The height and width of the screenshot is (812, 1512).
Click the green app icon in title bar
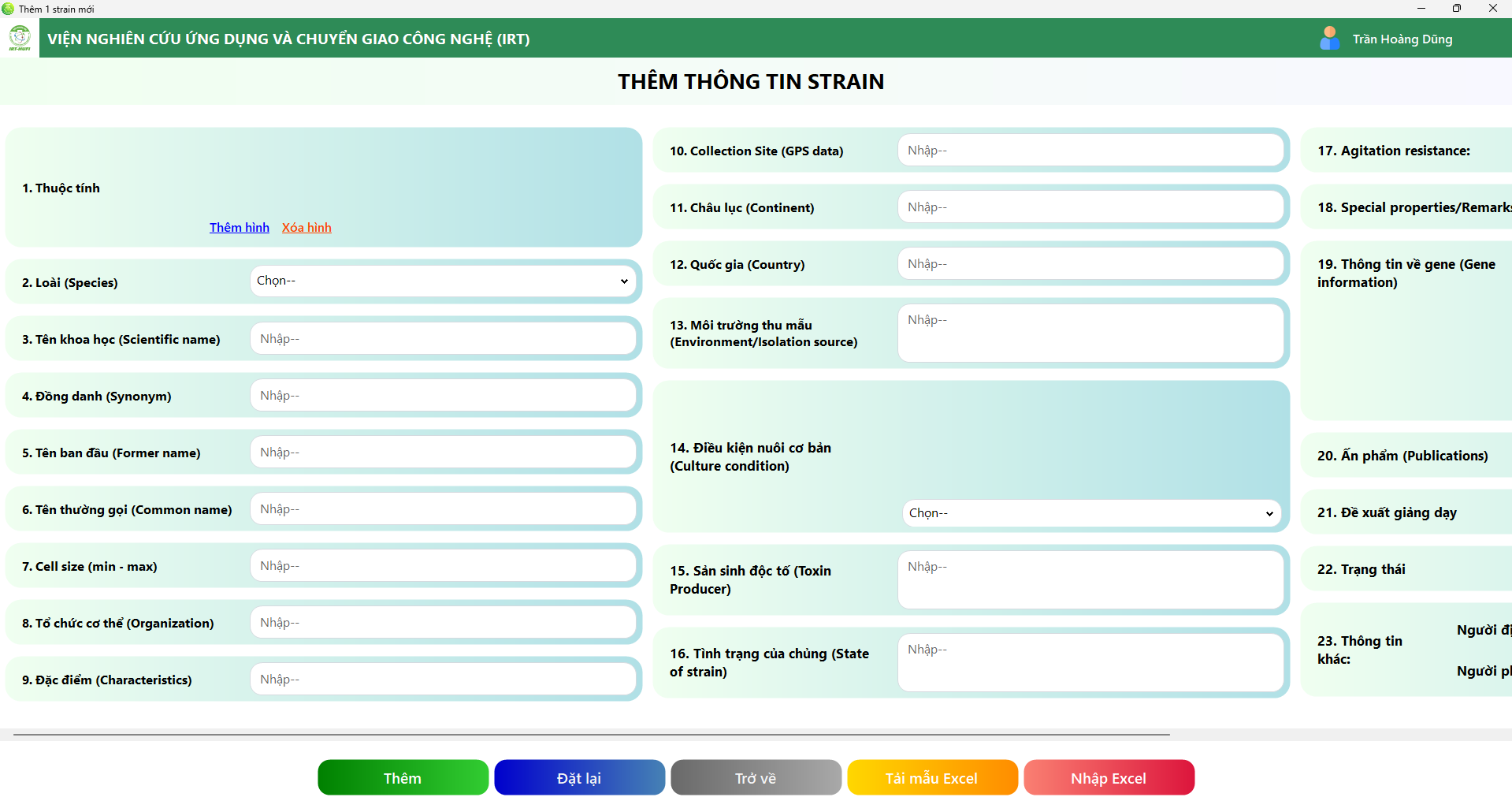pyautogui.click(x=8, y=9)
